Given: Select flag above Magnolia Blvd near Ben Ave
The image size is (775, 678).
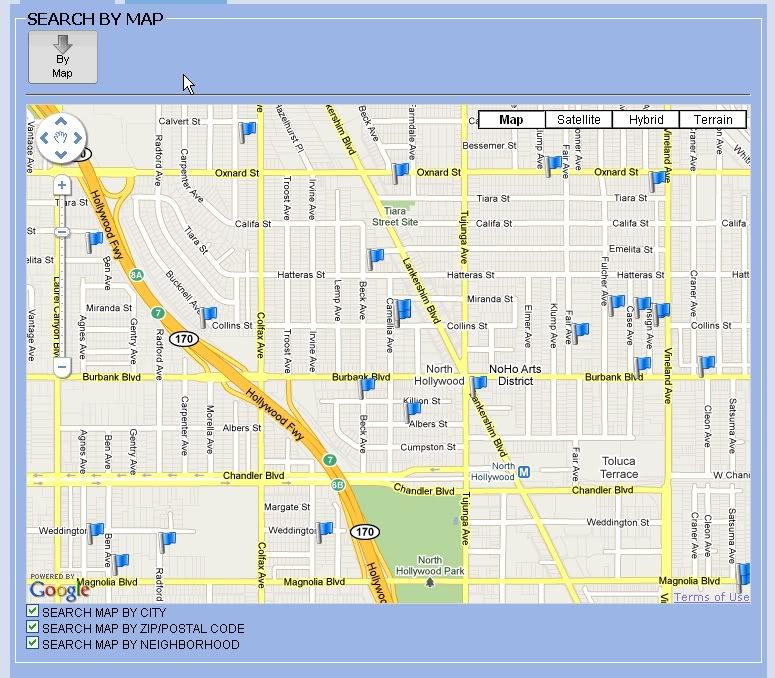Looking at the screenshot, I should pyautogui.click(x=120, y=564).
